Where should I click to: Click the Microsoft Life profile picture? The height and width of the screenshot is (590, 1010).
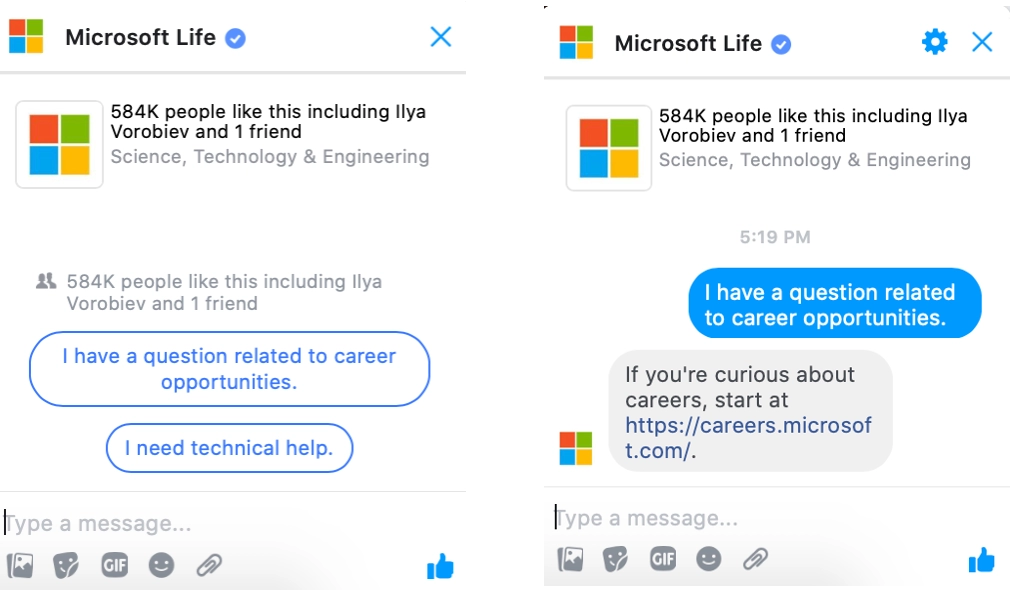click(58, 145)
